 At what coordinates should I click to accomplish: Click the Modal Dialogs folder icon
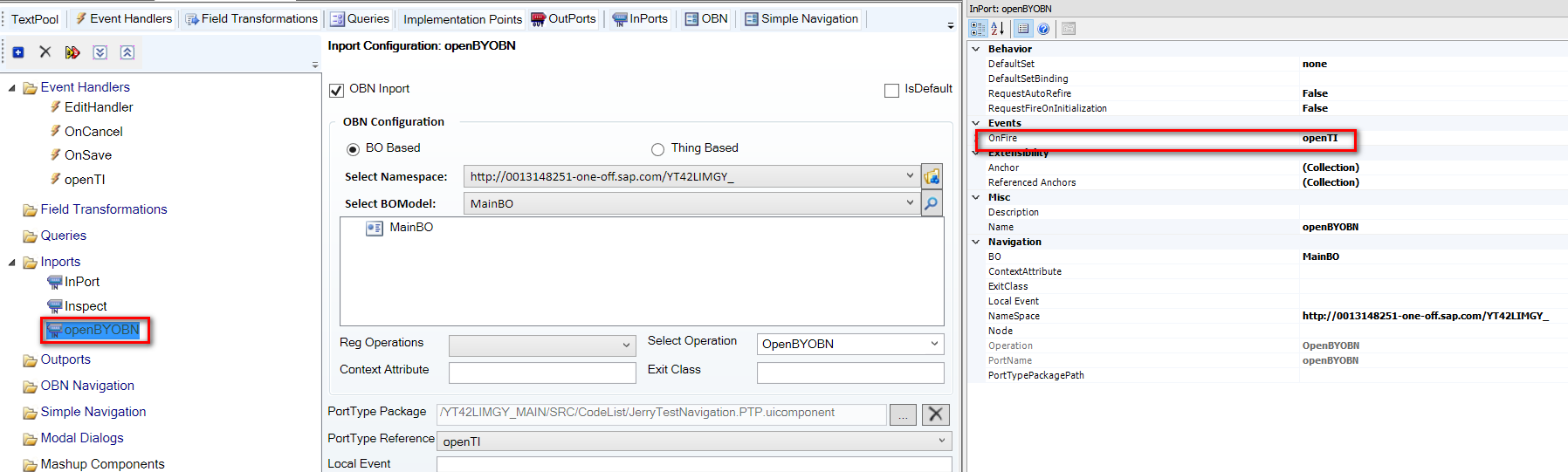click(x=31, y=439)
